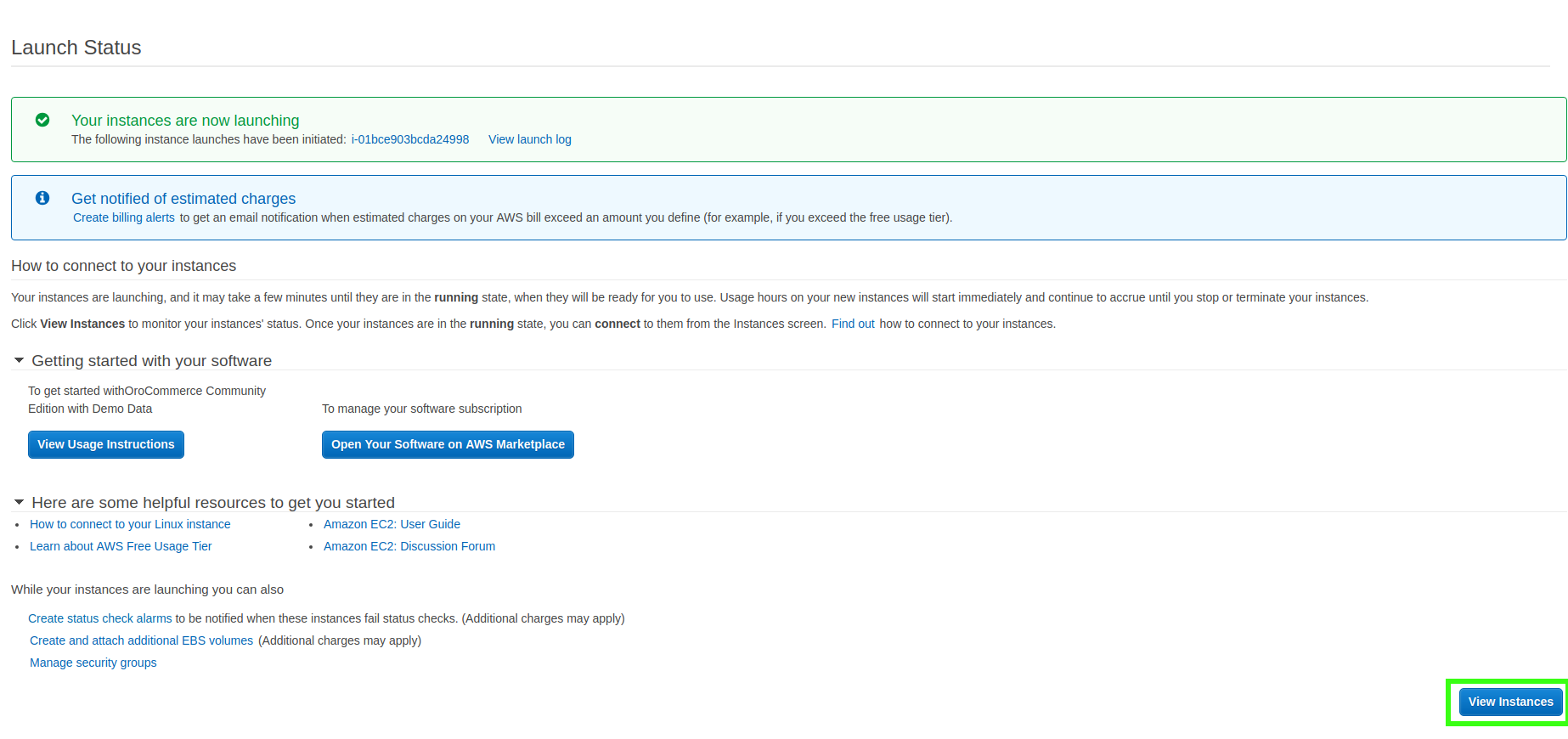Open Manage security groups link
The image size is (1568, 739).
[x=93, y=663]
